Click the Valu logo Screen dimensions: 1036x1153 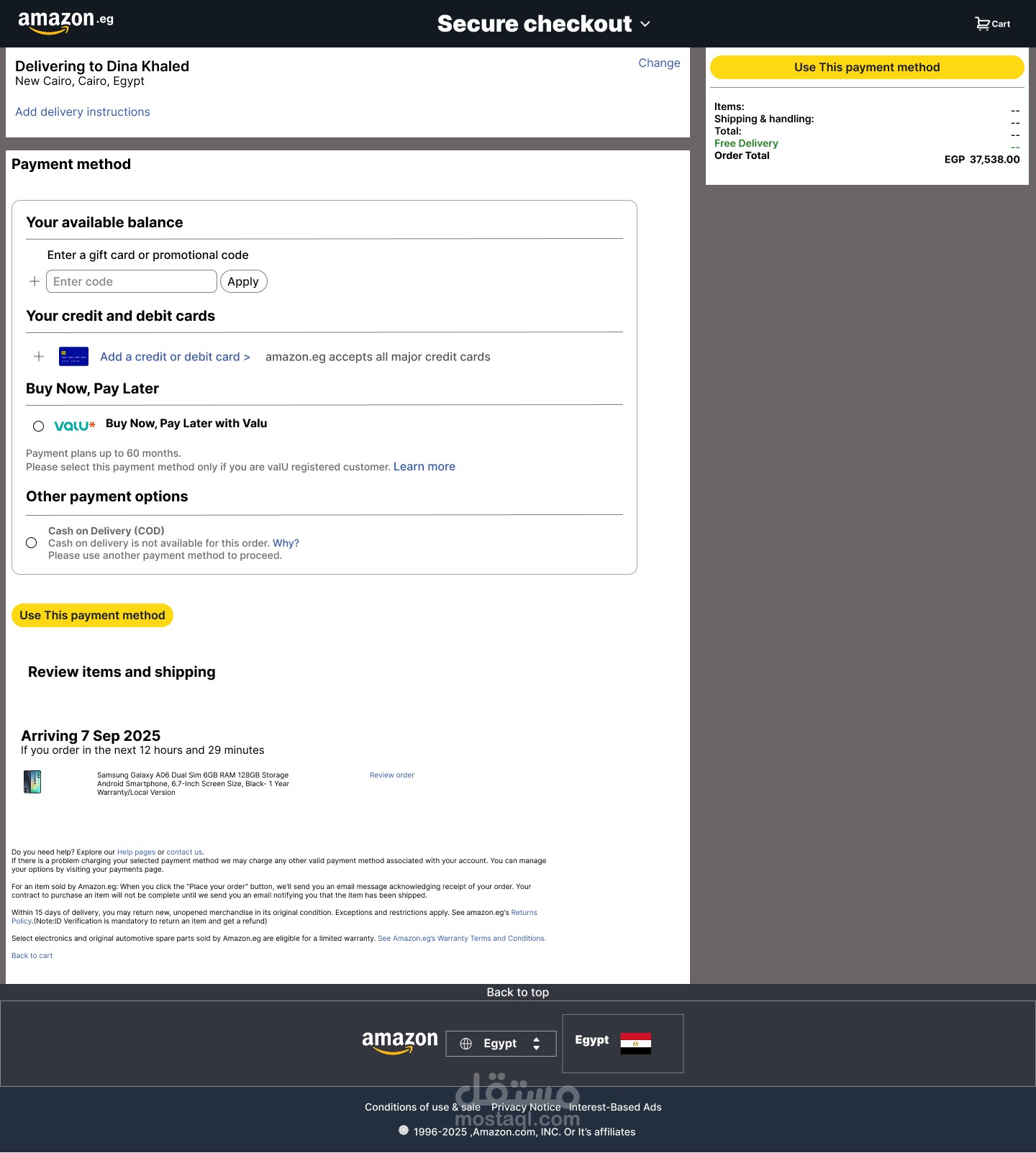click(75, 426)
